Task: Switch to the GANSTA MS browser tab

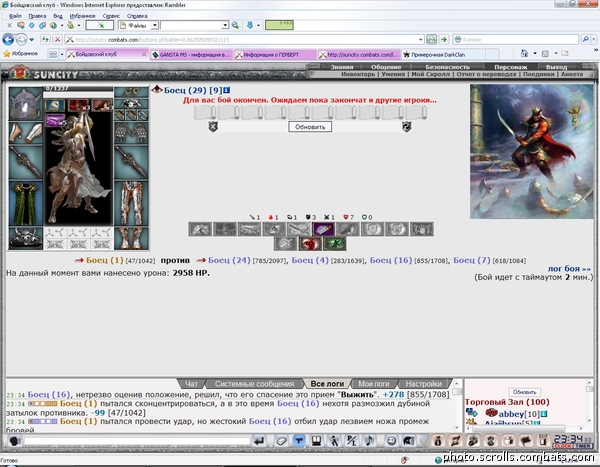Action: coord(192,55)
